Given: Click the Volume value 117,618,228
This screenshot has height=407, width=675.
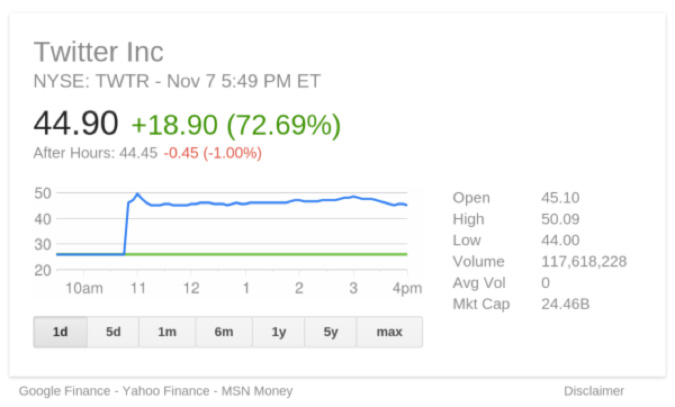Looking at the screenshot, I should [x=584, y=261].
